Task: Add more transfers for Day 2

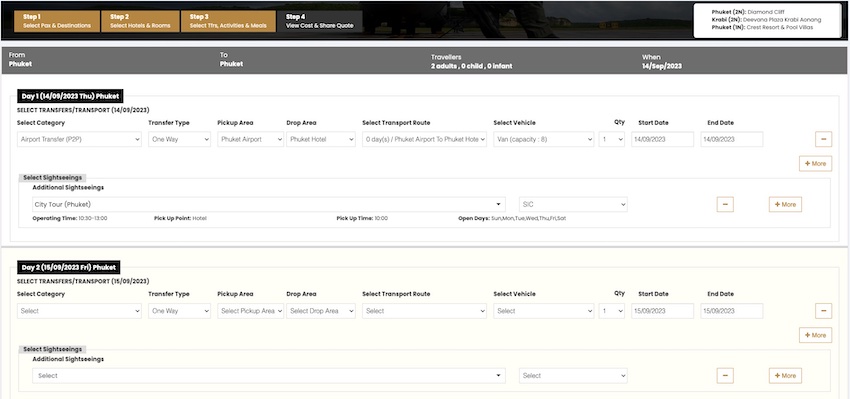Action: 815,335
